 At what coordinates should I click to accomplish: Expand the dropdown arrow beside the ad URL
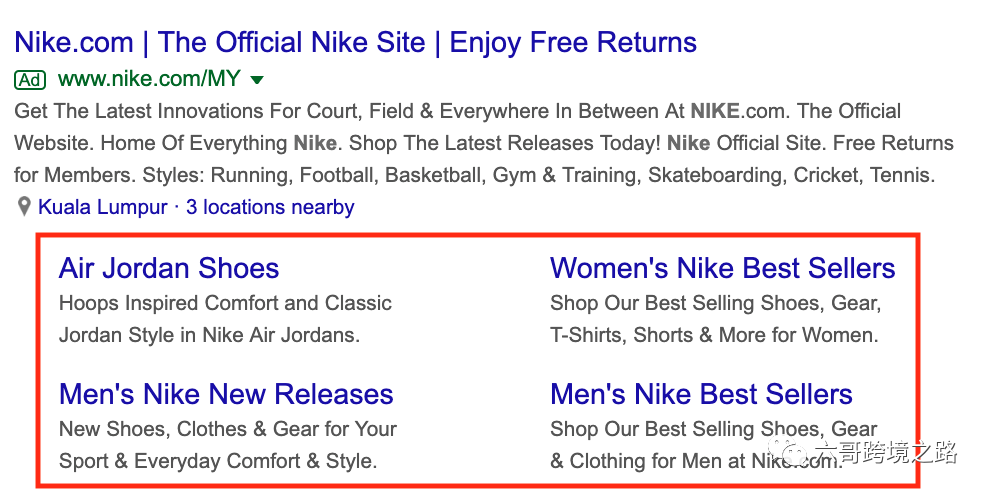click(257, 80)
